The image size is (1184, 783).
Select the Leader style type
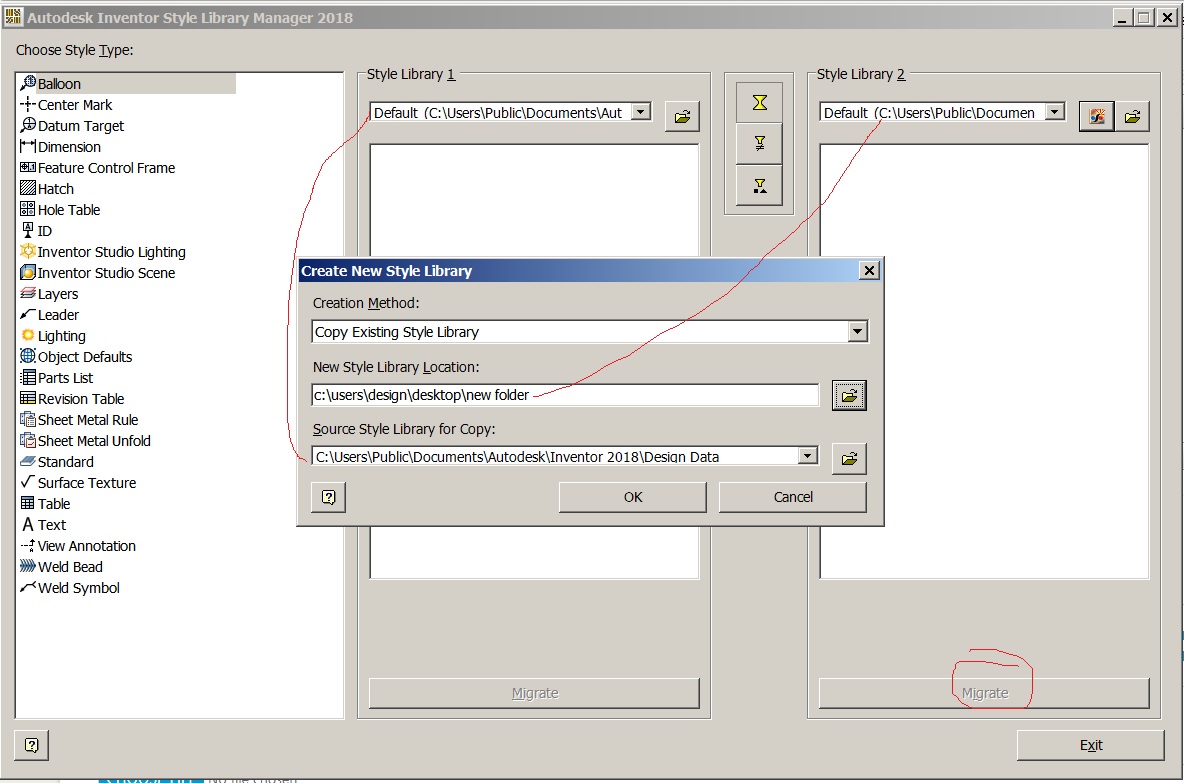point(50,315)
